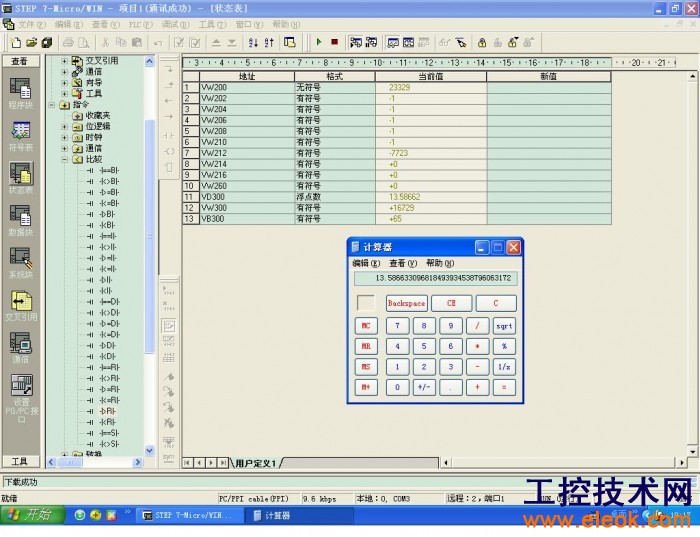Switch to 计算器 via taskbar button
Image resolution: width=700 pixels, height=537 pixels.
[298, 516]
